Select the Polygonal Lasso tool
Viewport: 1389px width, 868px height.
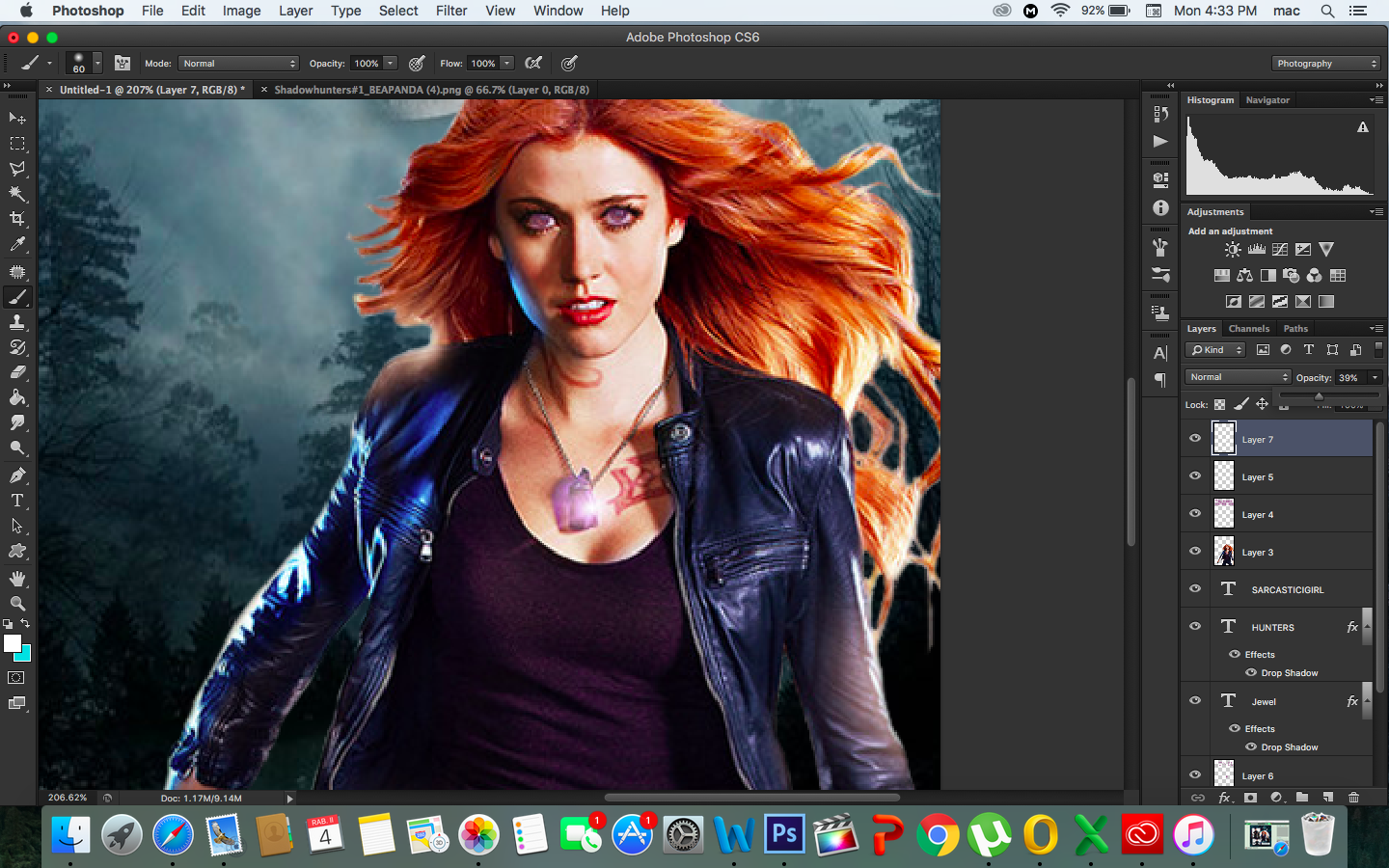tap(17, 168)
